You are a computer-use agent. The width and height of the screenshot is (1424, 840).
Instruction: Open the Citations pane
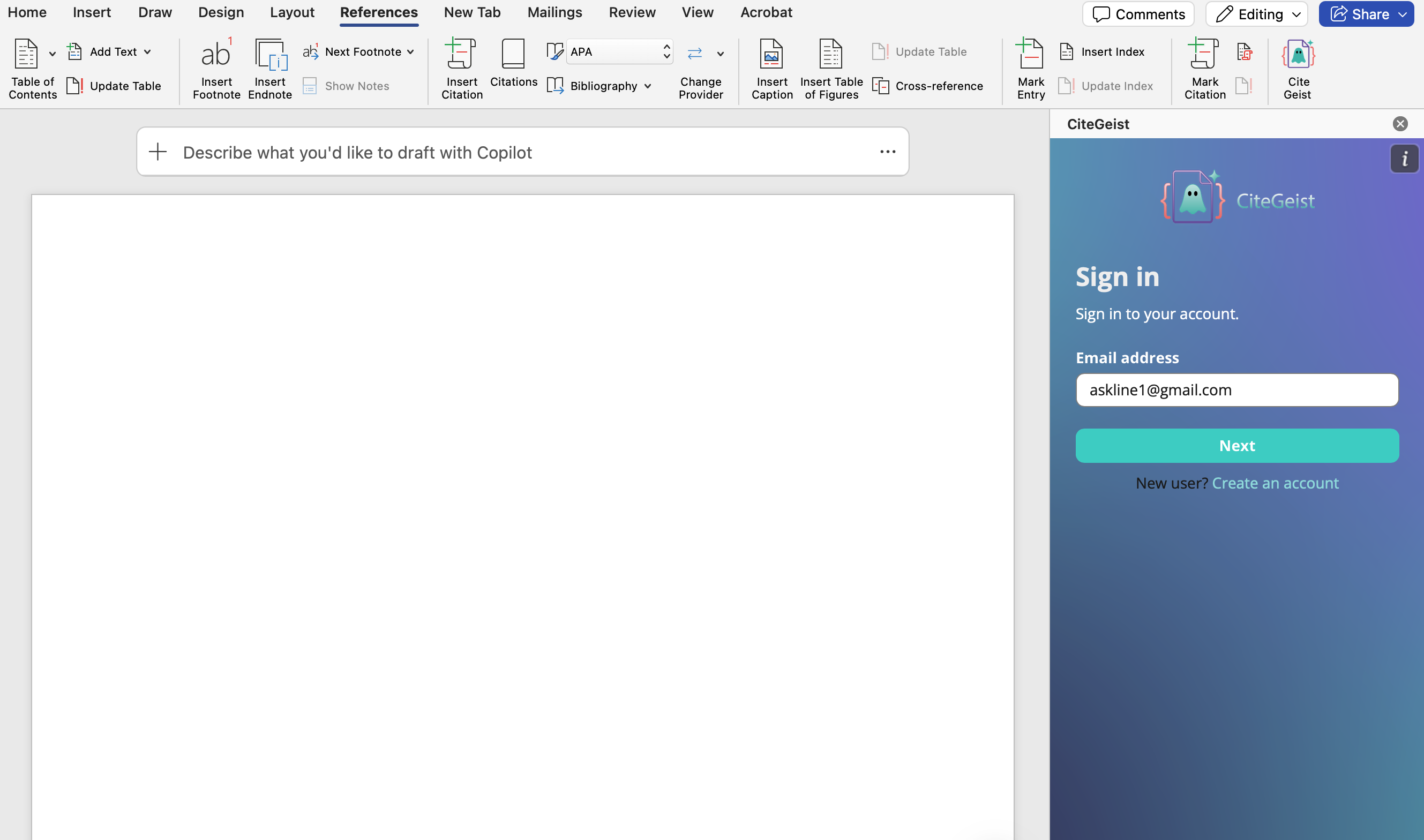click(x=513, y=63)
